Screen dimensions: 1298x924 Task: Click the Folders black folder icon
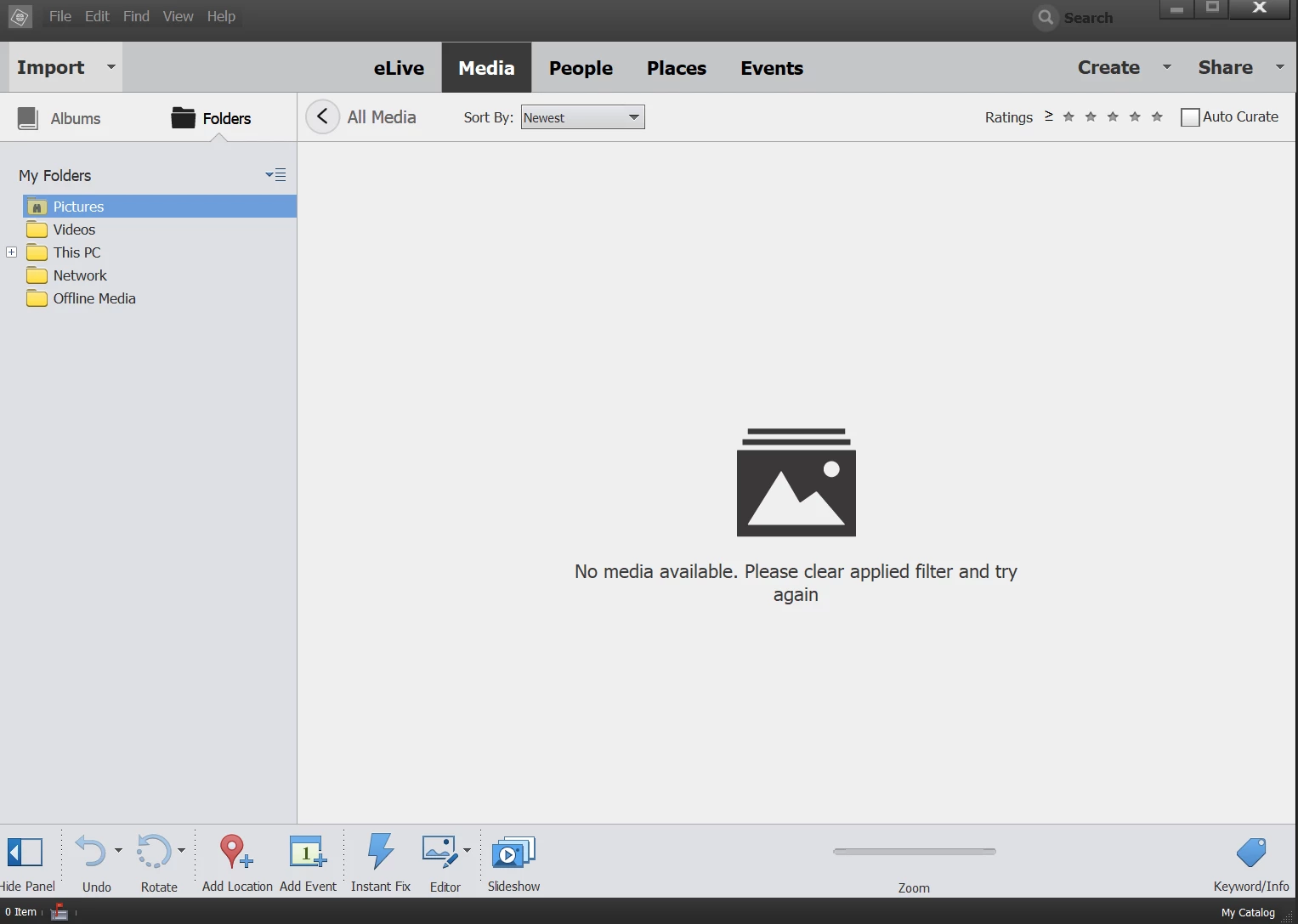pyautogui.click(x=183, y=117)
